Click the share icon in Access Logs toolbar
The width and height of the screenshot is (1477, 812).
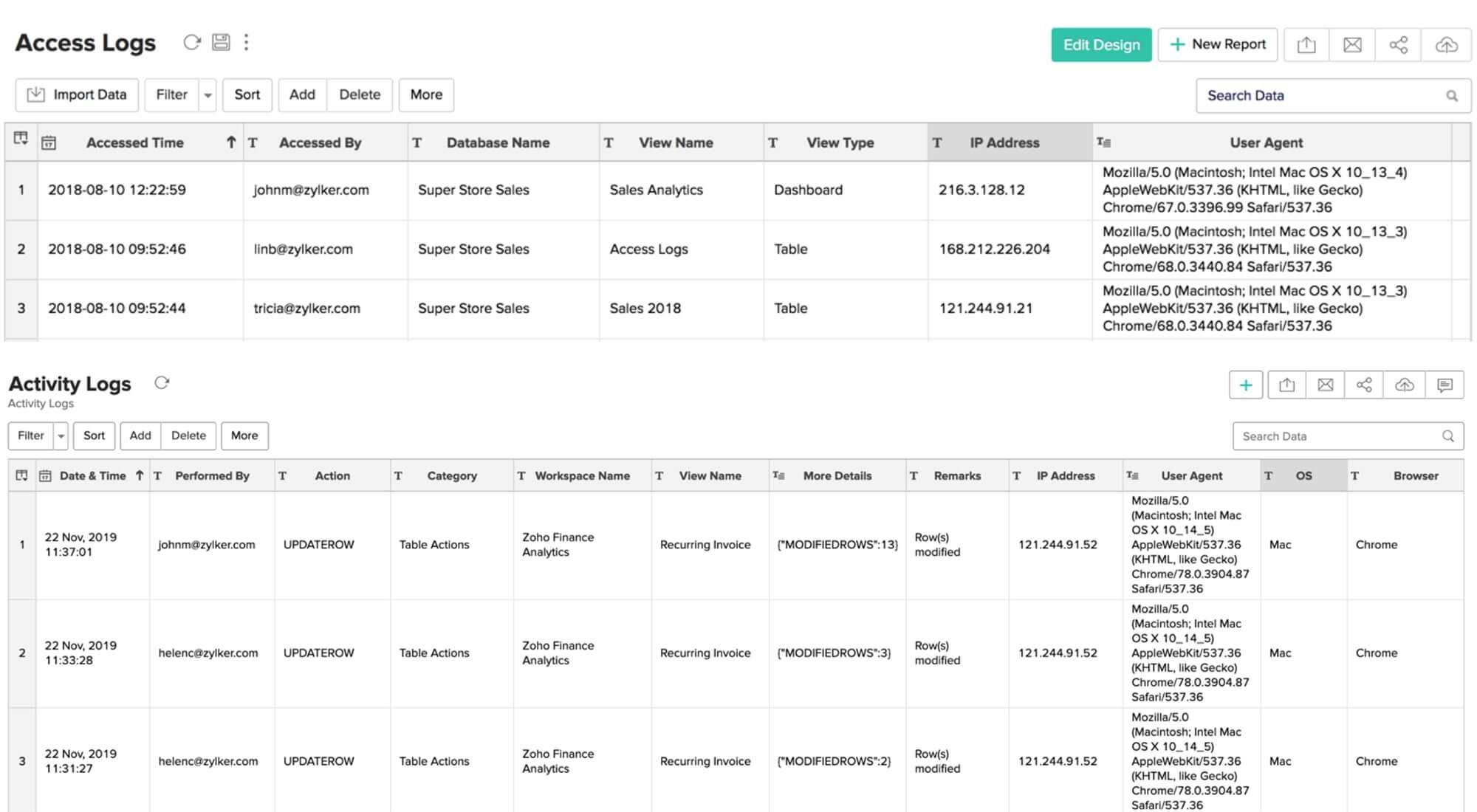click(x=1398, y=45)
